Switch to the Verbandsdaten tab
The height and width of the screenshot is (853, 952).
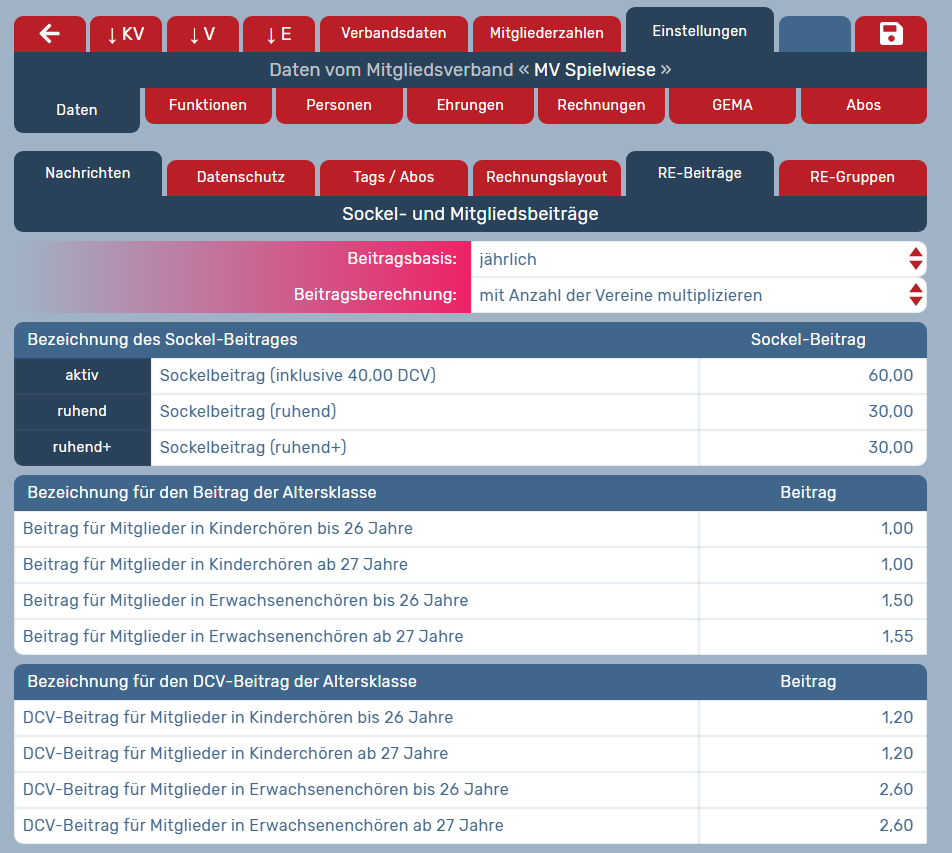394,34
